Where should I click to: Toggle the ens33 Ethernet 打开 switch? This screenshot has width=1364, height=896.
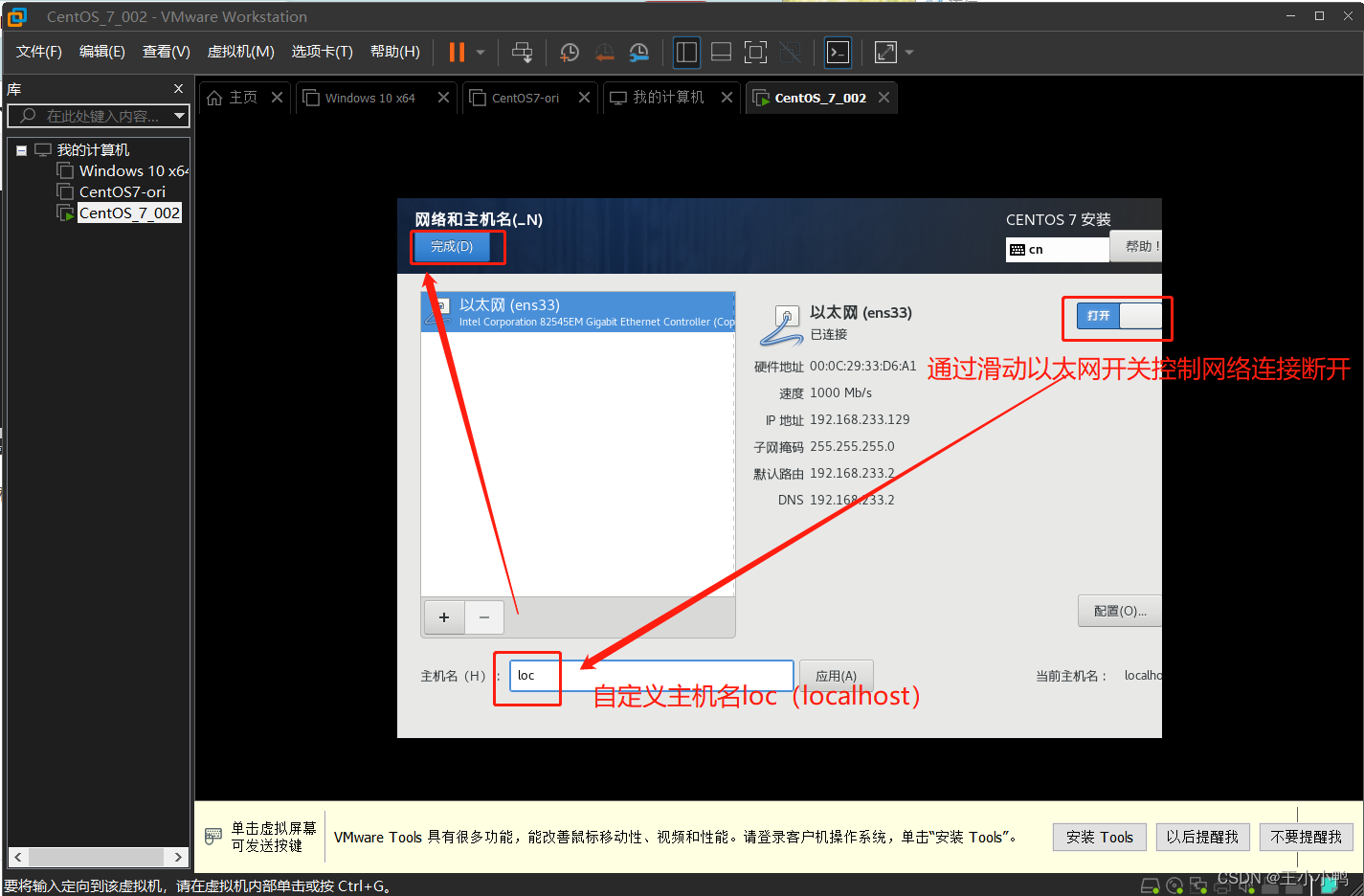pos(1119,315)
